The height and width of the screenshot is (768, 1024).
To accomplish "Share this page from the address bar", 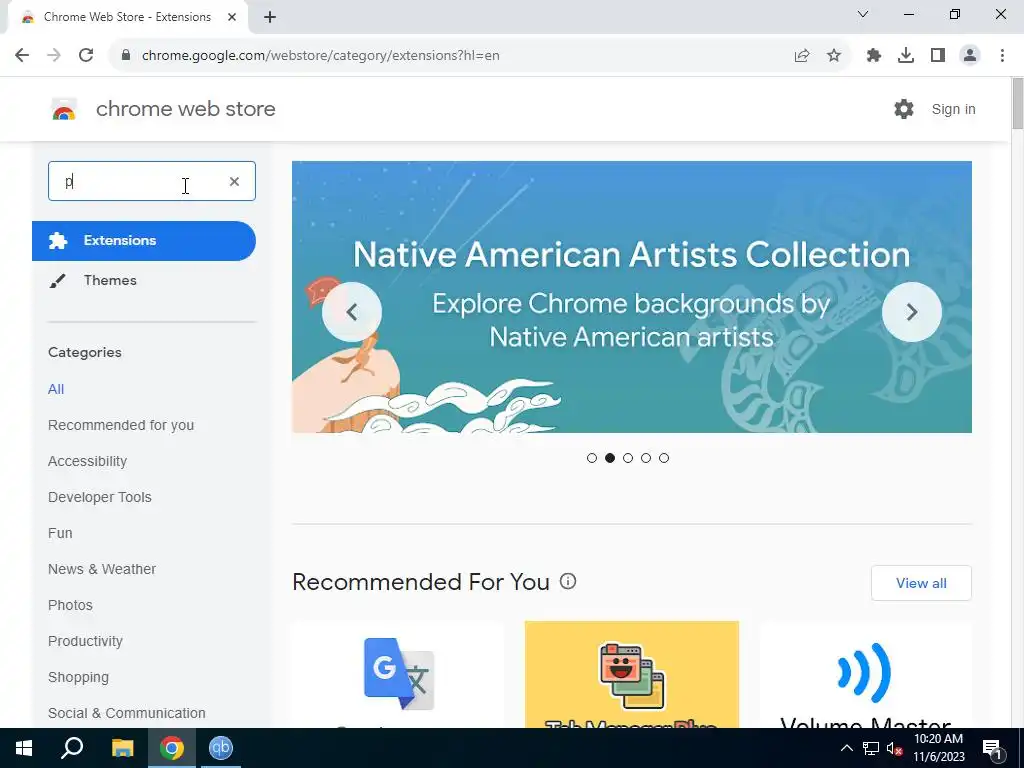I will [x=802, y=56].
